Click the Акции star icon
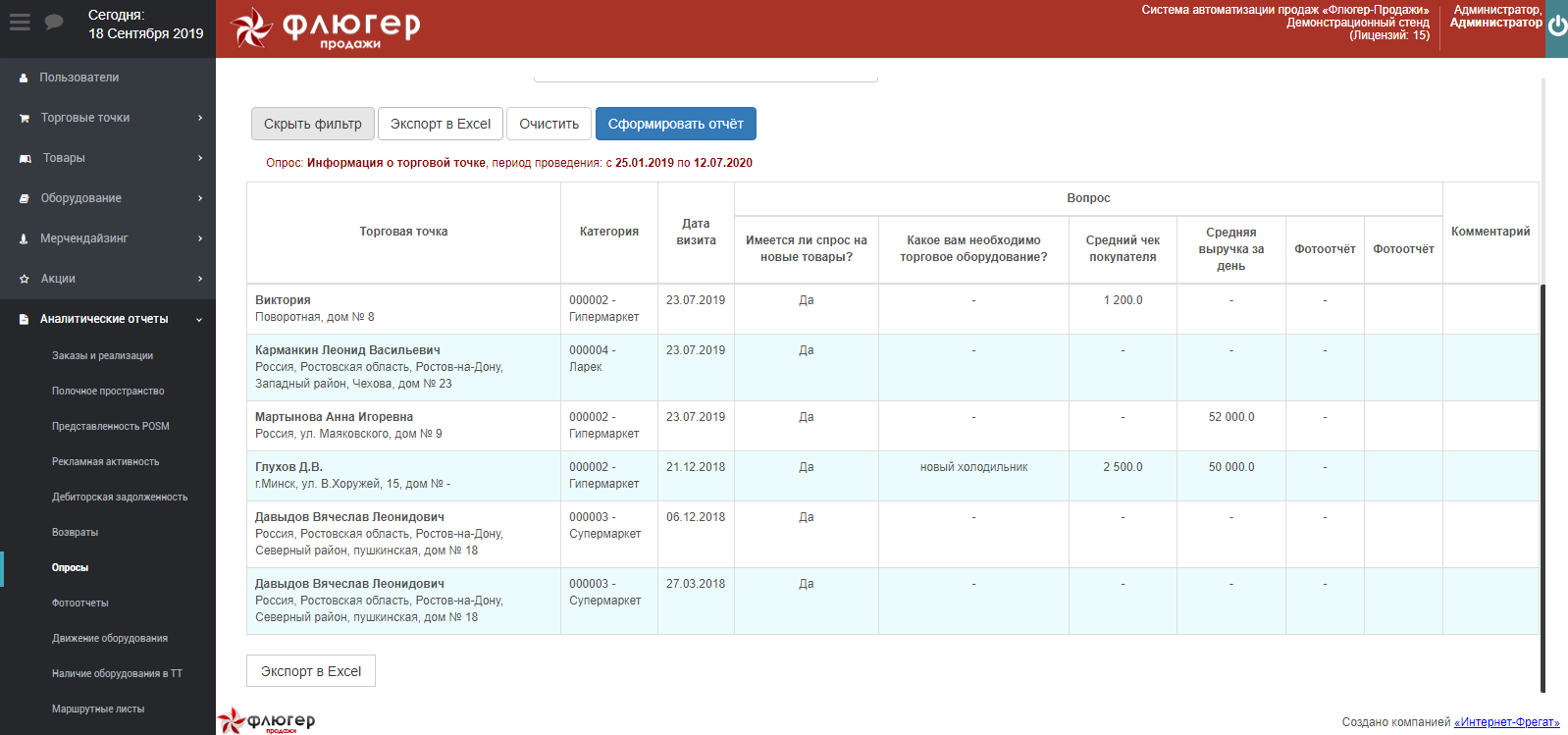The image size is (1568, 735). 25,279
